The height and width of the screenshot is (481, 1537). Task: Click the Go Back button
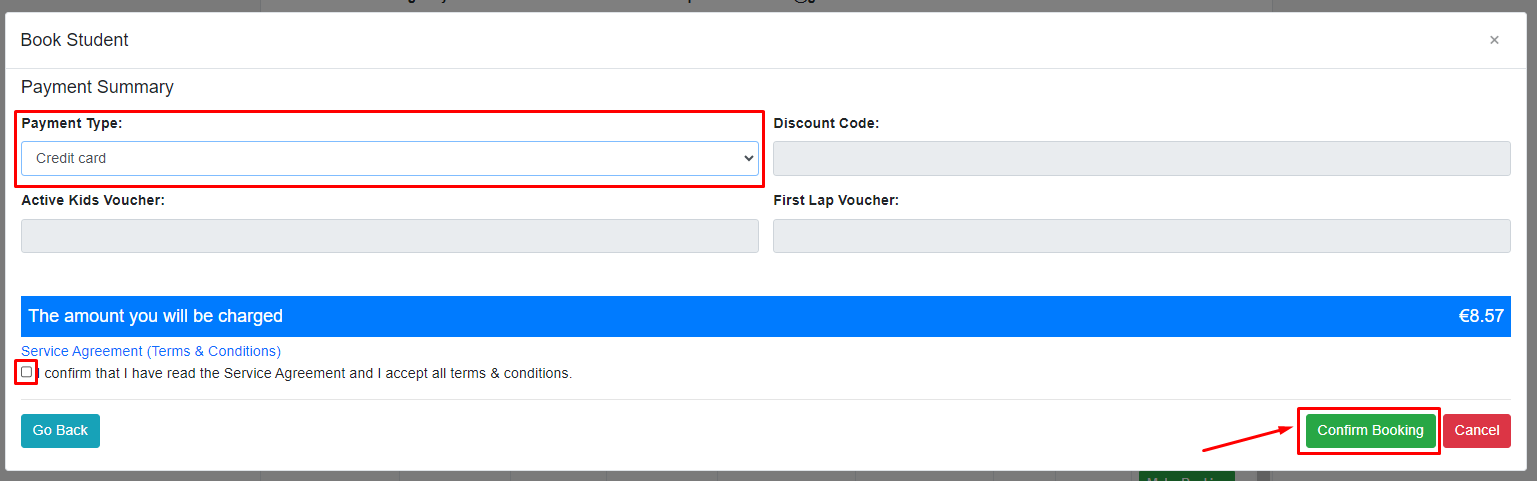tap(60, 430)
